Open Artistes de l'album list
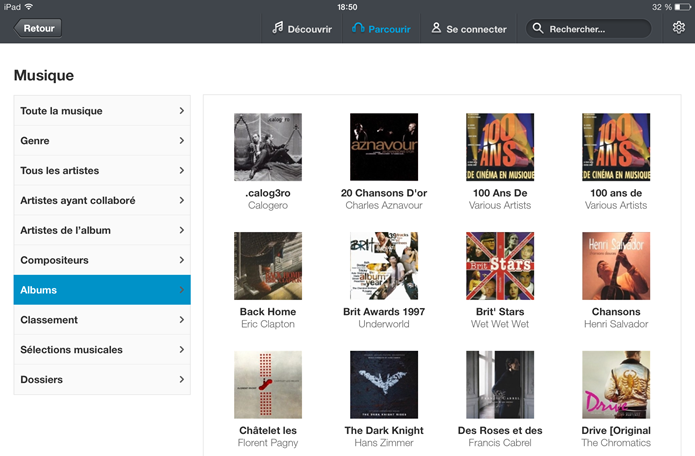This screenshot has height=456, width=695. pos(102,230)
